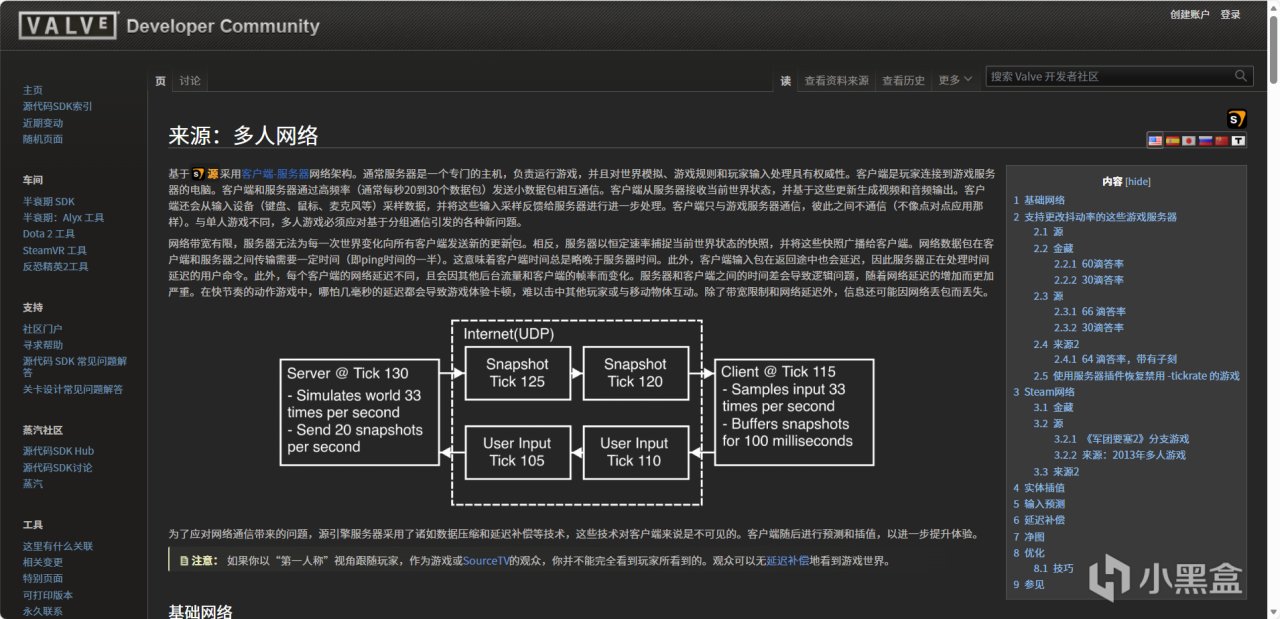Viewport: 1280px width, 619px height.
Task: Open the 查看历史 tab
Action: (x=904, y=80)
